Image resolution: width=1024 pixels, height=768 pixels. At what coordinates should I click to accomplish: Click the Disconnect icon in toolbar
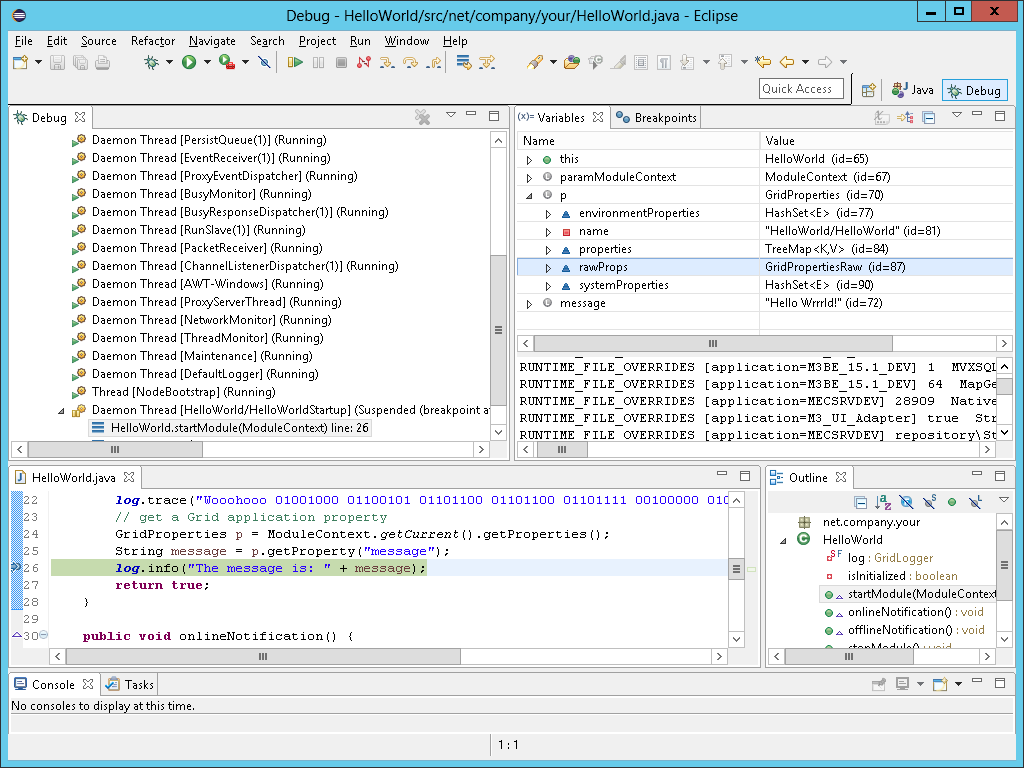click(363, 62)
